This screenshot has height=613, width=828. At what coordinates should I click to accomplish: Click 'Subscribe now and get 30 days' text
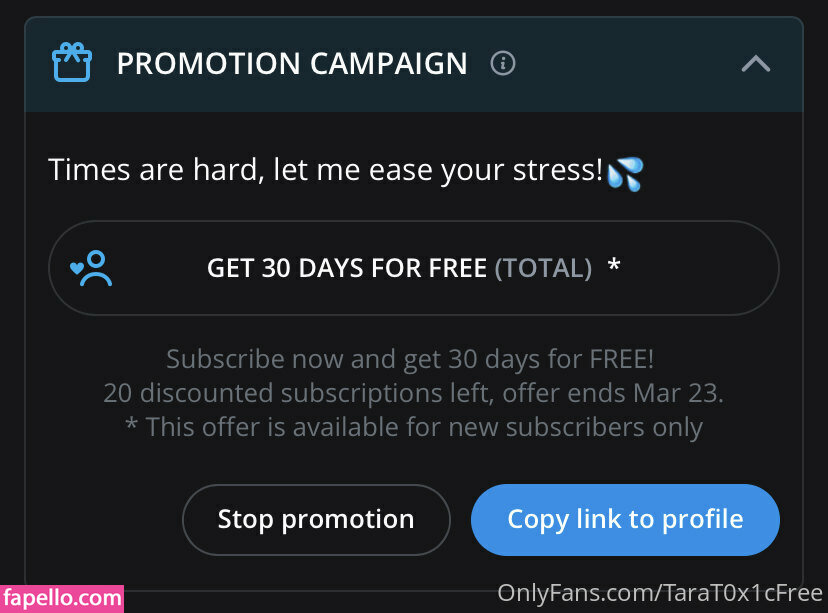coord(410,359)
